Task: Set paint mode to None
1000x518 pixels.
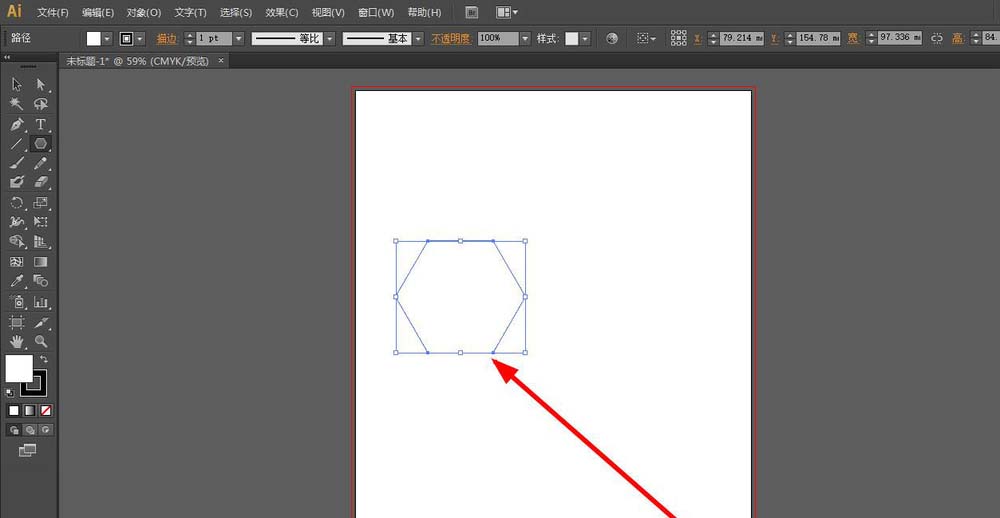Action: point(46,410)
